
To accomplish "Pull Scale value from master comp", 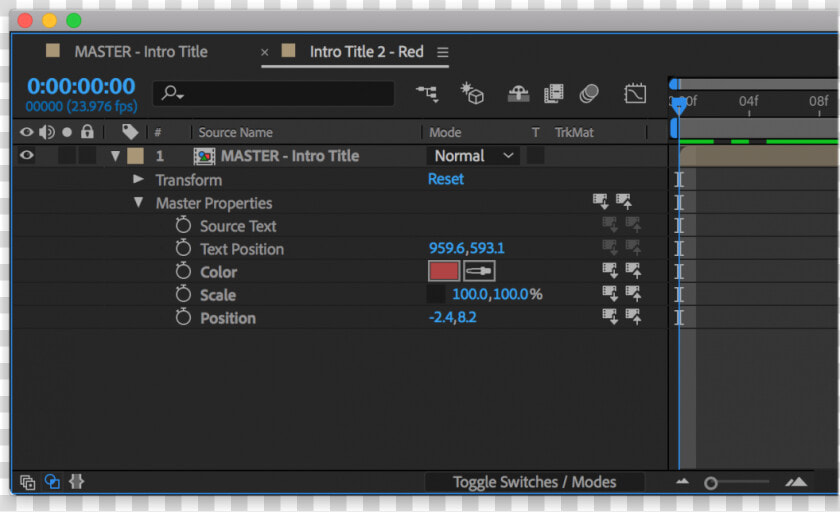I will tap(610, 294).
